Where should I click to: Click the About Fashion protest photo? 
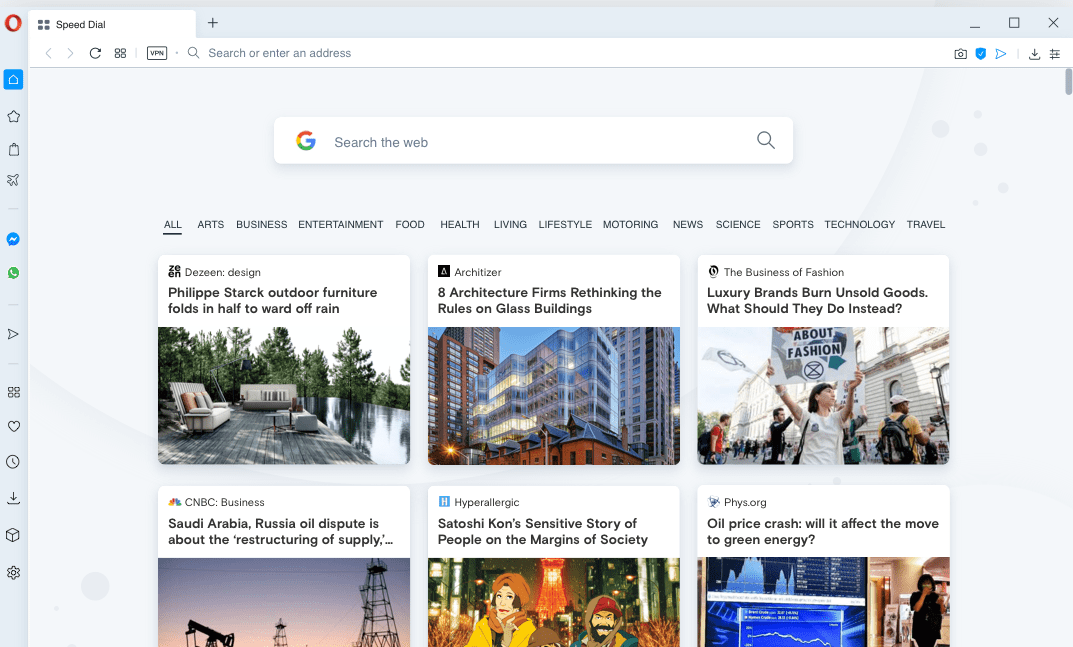coord(823,396)
